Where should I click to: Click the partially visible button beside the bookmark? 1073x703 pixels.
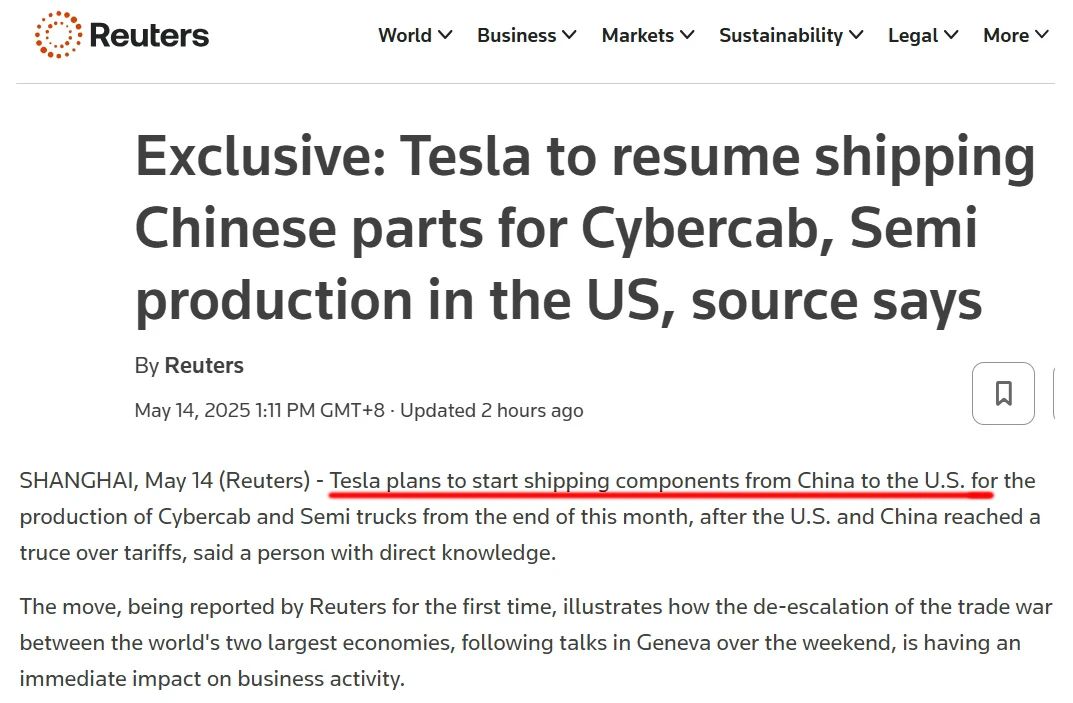tap(1062, 393)
